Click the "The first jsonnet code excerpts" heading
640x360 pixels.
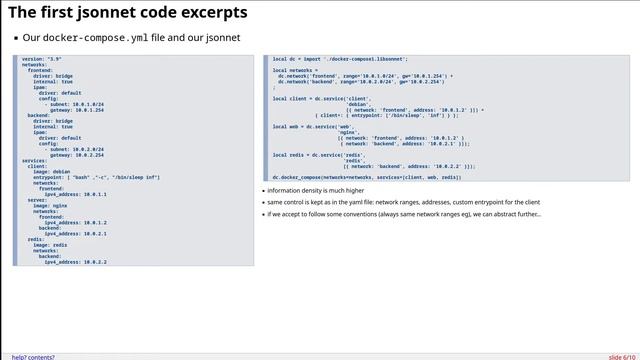pos(128,12)
